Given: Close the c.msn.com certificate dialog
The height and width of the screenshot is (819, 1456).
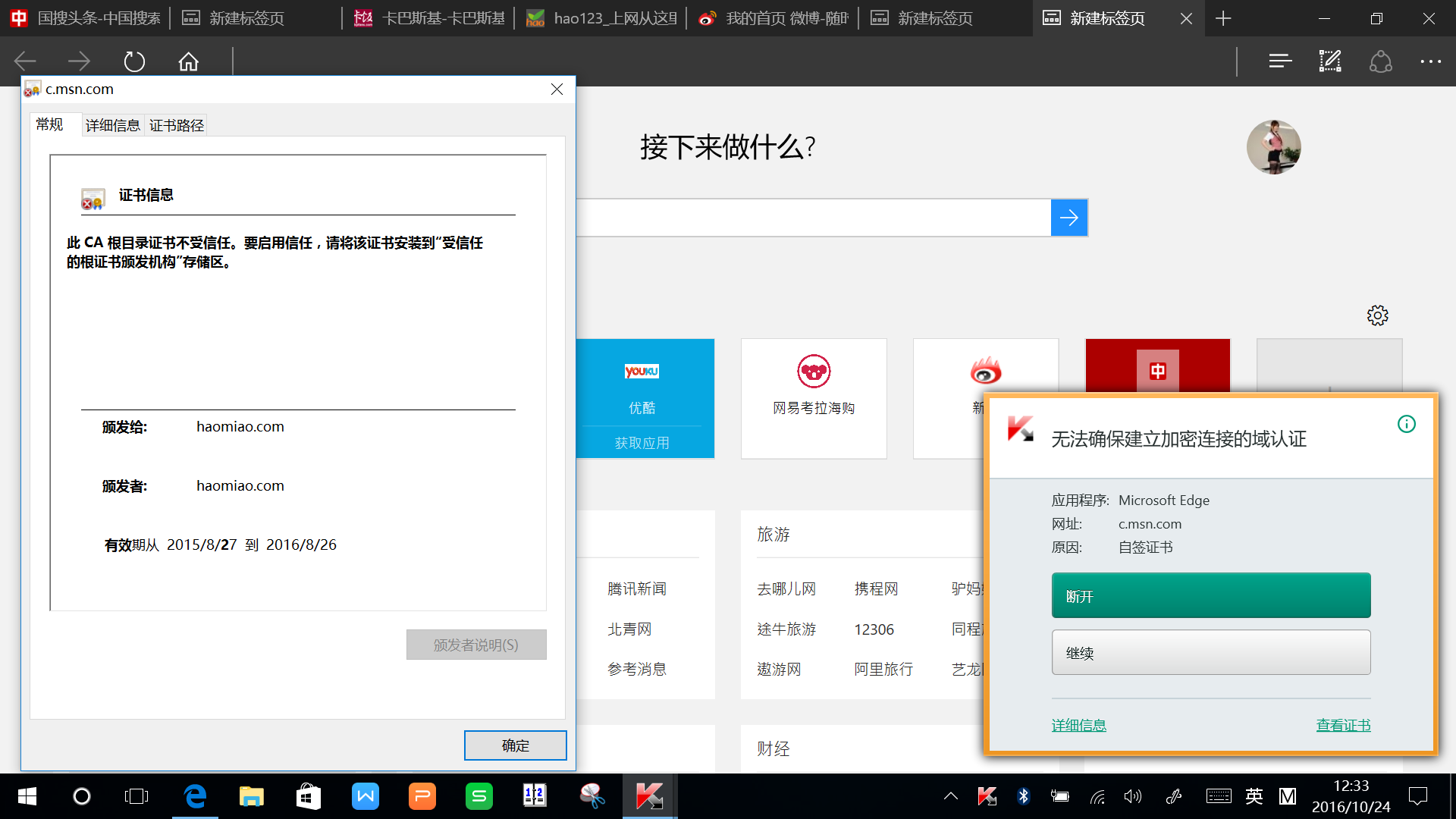Looking at the screenshot, I should tap(557, 89).
